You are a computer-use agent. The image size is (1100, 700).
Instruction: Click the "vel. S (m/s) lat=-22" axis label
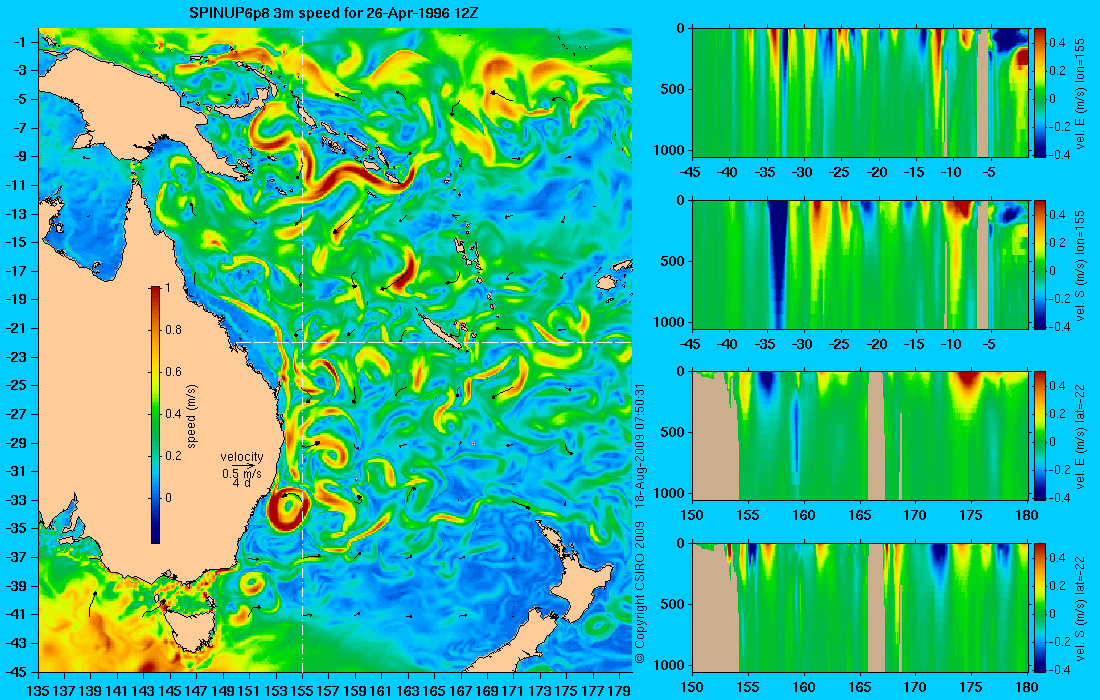(1081, 607)
